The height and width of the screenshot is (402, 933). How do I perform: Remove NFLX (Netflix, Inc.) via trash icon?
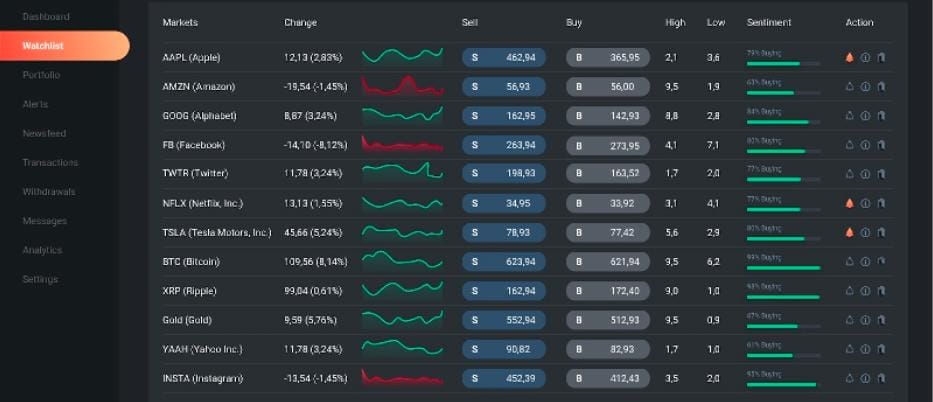point(881,203)
